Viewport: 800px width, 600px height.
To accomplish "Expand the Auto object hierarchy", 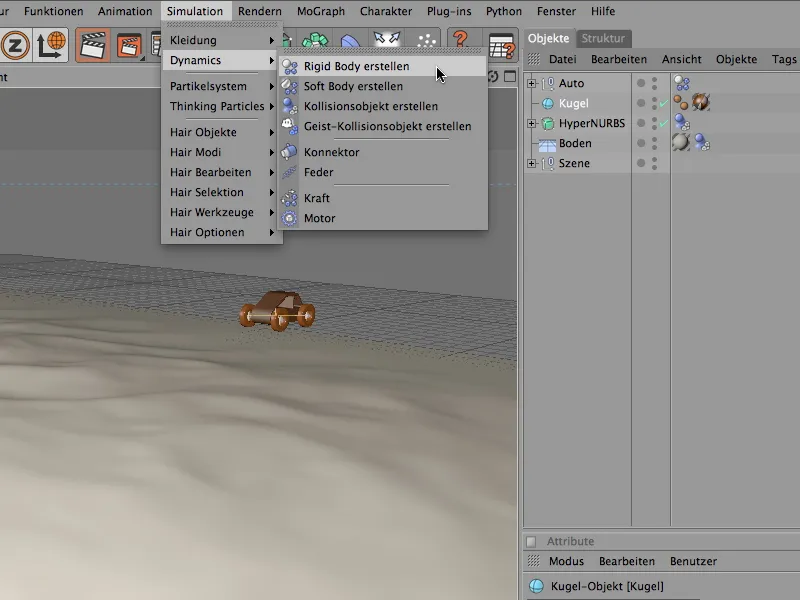I will [x=531, y=83].
